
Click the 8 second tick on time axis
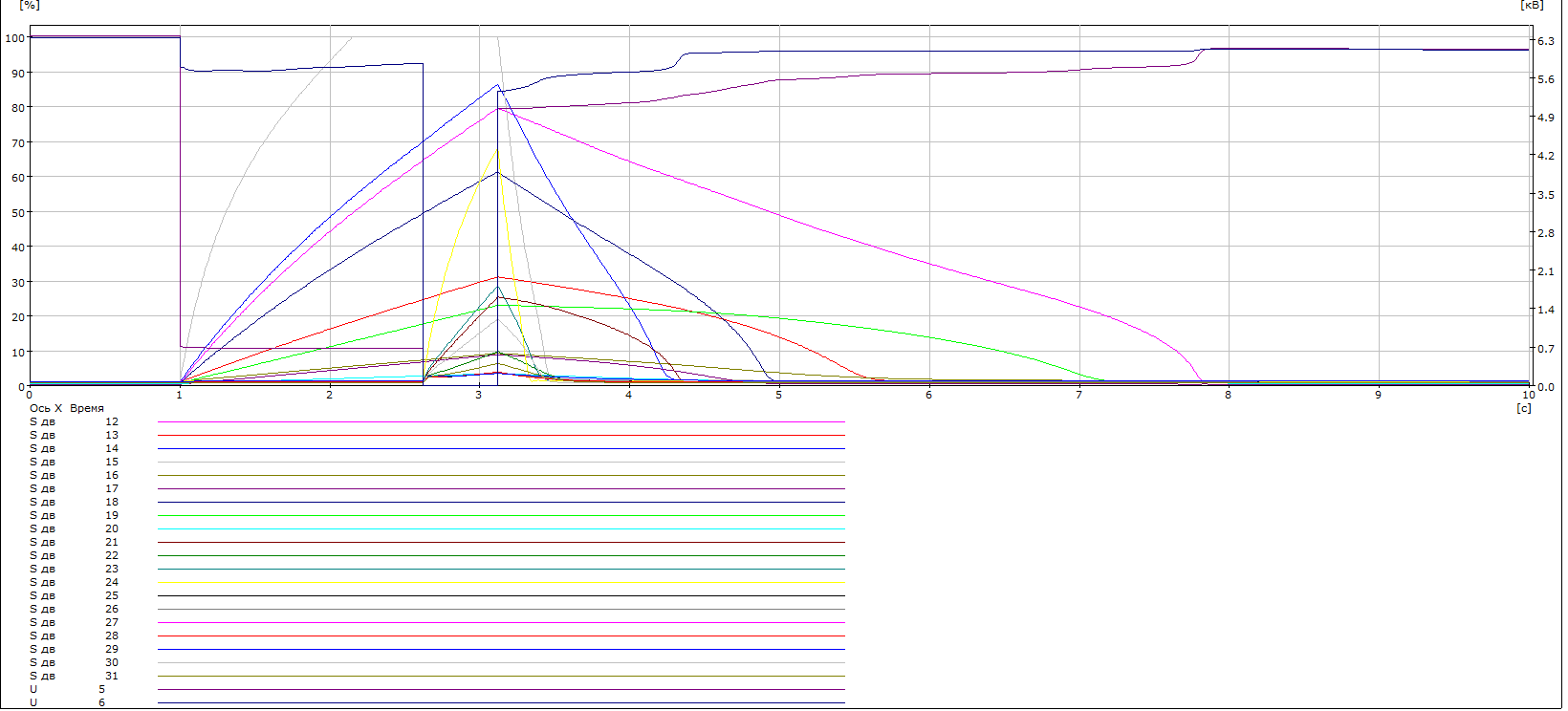click(x=1229, y=395)
